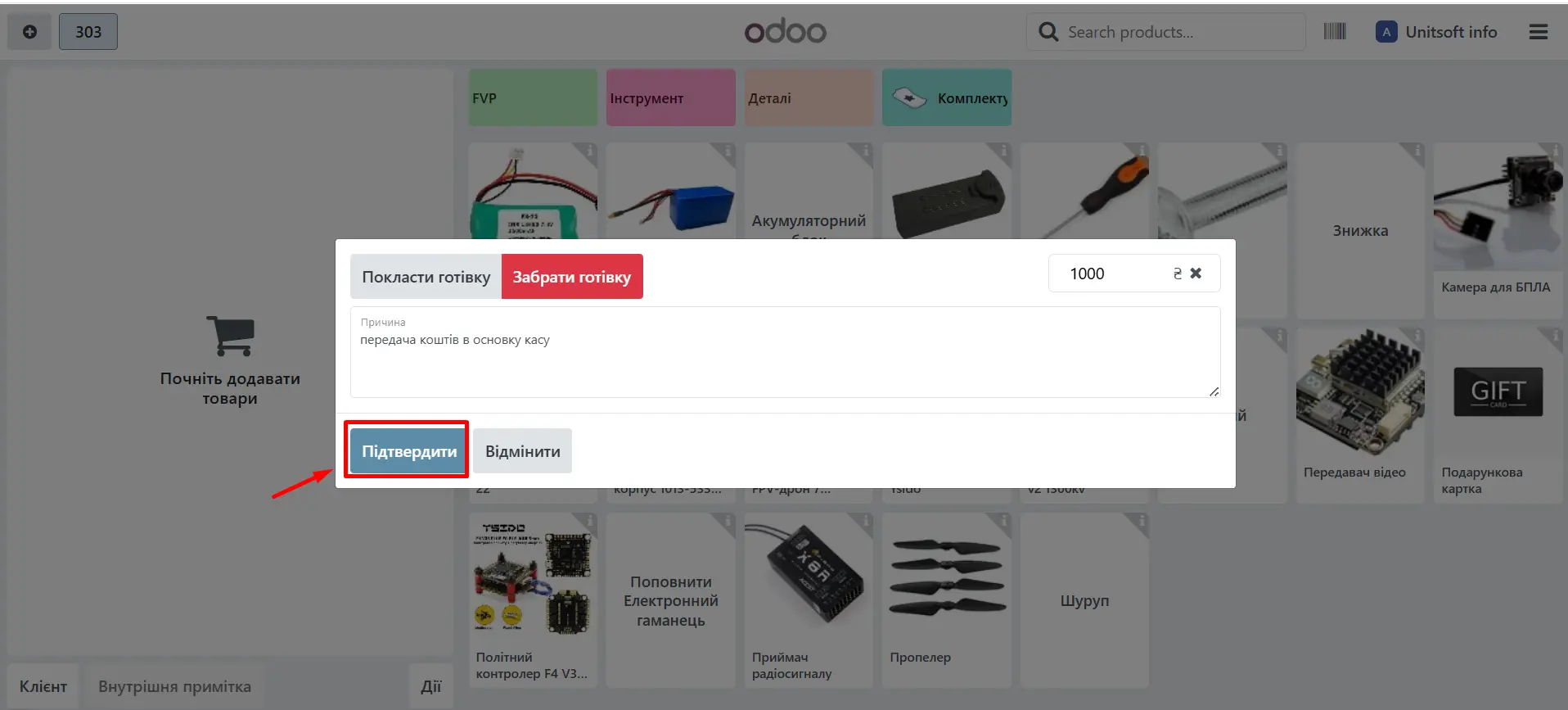Clear the amount with the X icon

[x=1196, y=274]
